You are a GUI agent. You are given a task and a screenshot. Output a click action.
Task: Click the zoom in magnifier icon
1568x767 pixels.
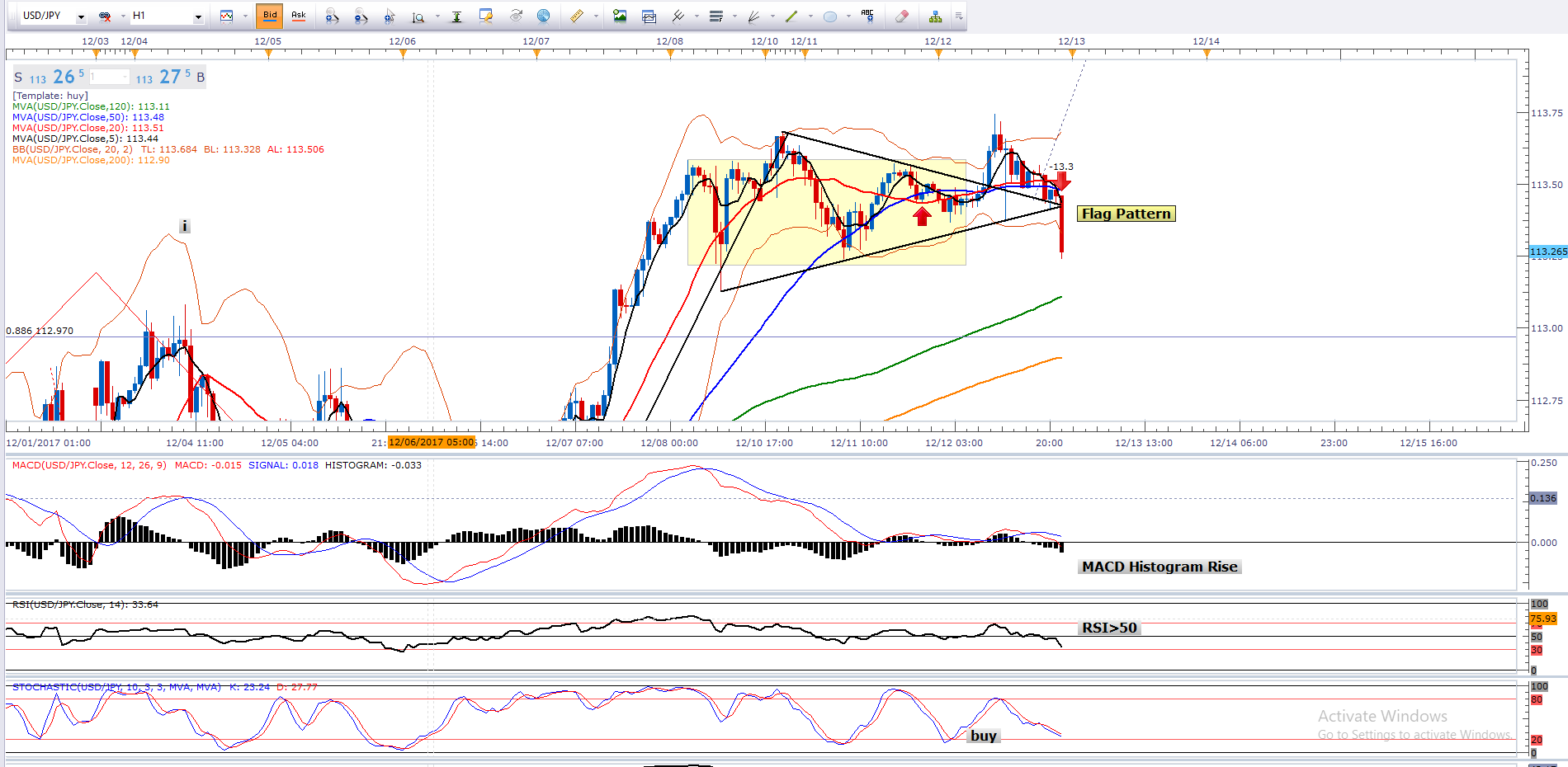tap(331, 16)
